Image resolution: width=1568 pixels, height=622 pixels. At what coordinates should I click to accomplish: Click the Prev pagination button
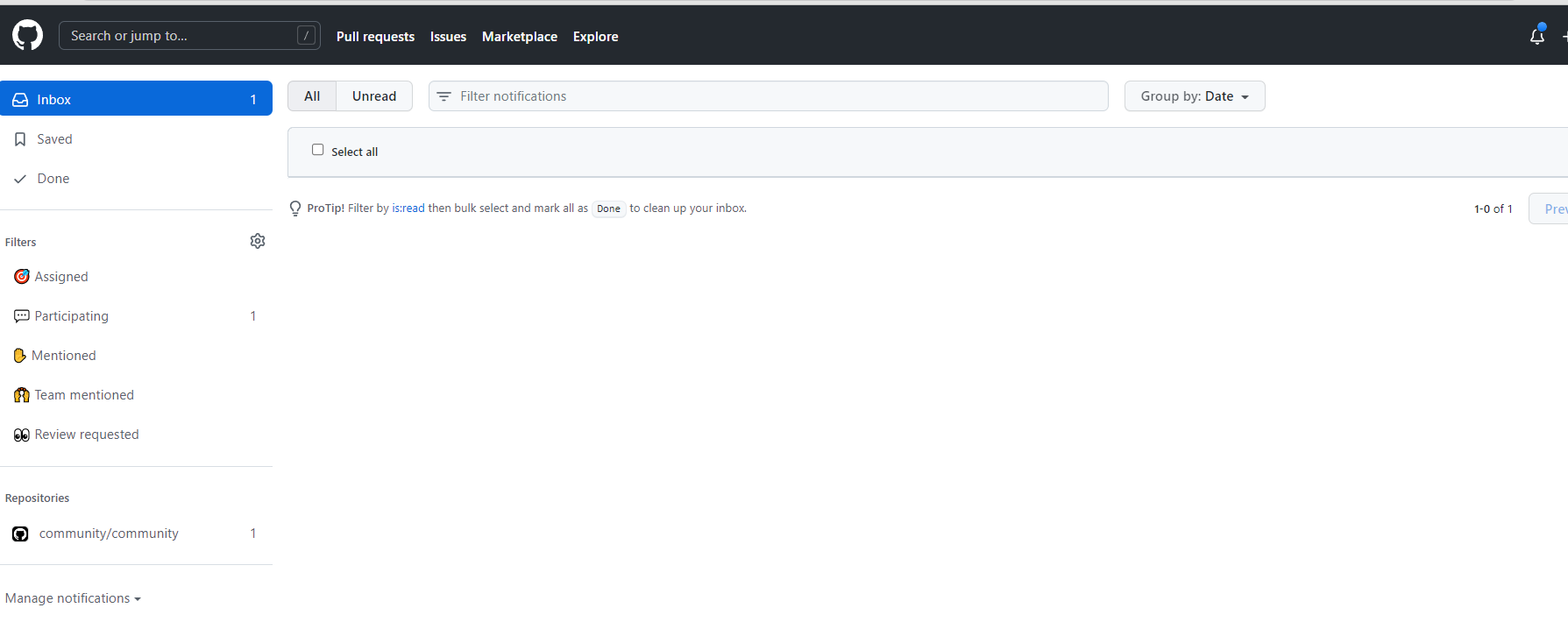pyautogui.click(x=1550, y=209)
